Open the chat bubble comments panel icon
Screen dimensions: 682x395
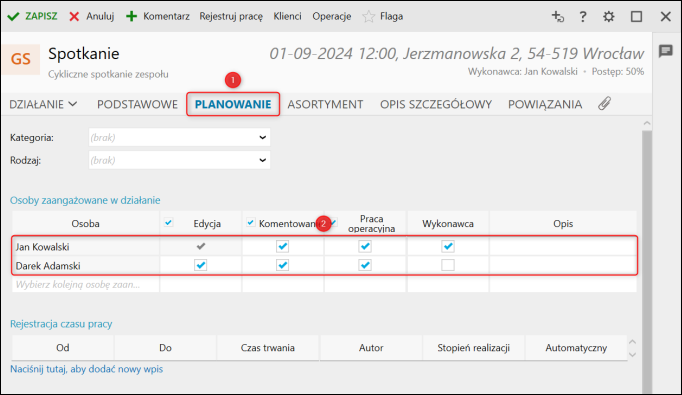coord(666,51)
